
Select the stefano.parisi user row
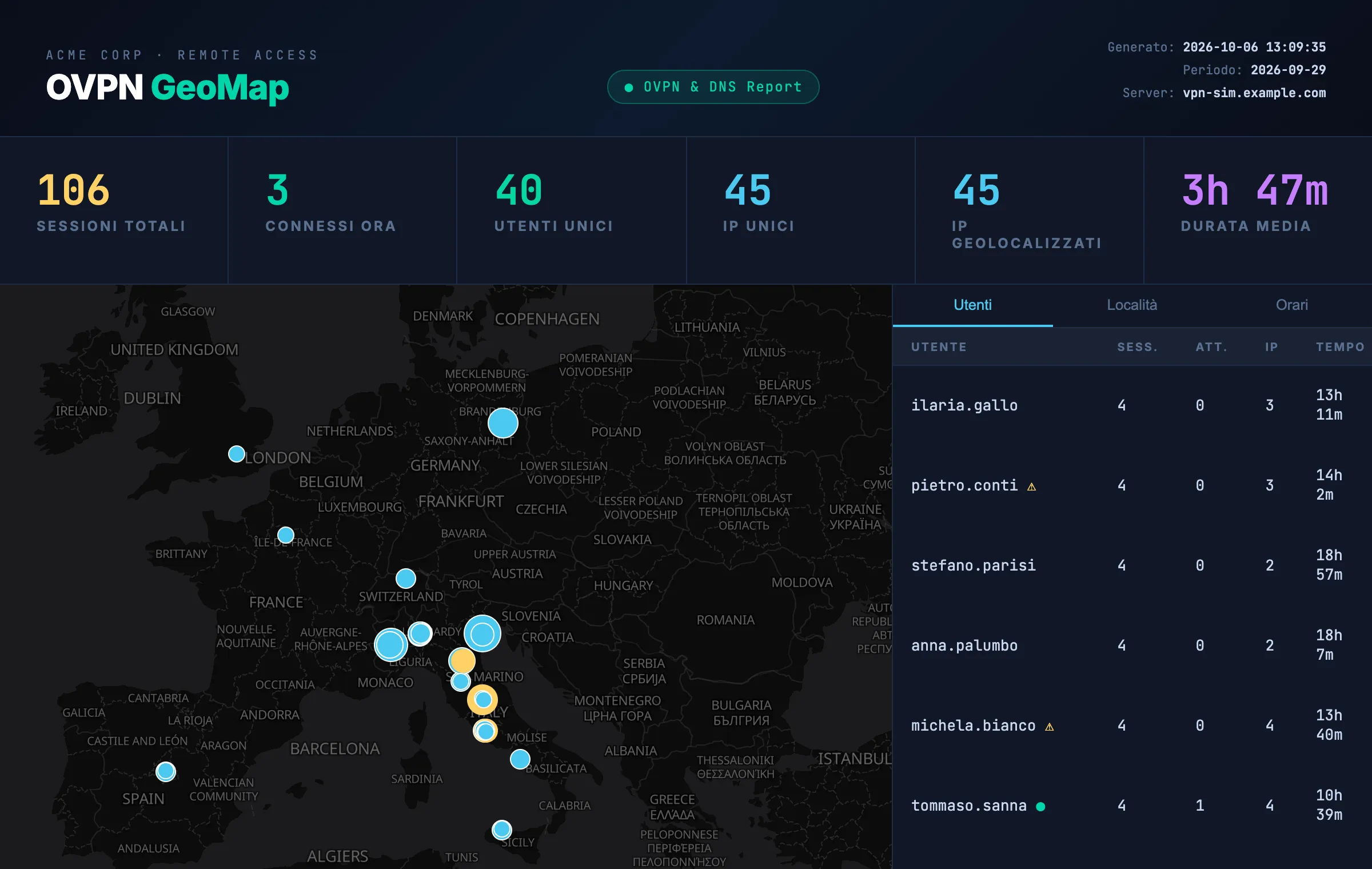coord(1132,565)
